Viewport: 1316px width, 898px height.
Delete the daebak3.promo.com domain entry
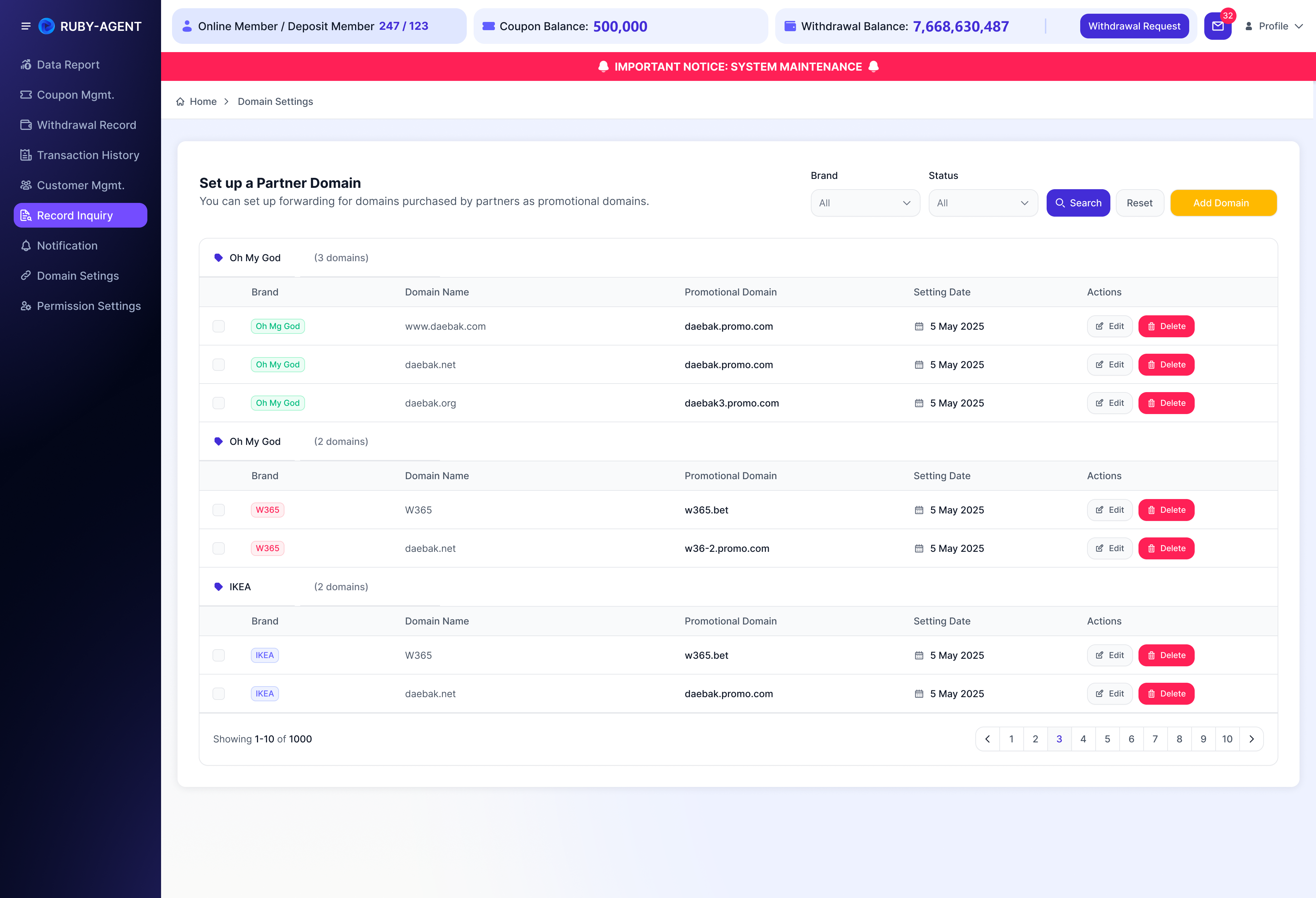tap(1166, 403)
